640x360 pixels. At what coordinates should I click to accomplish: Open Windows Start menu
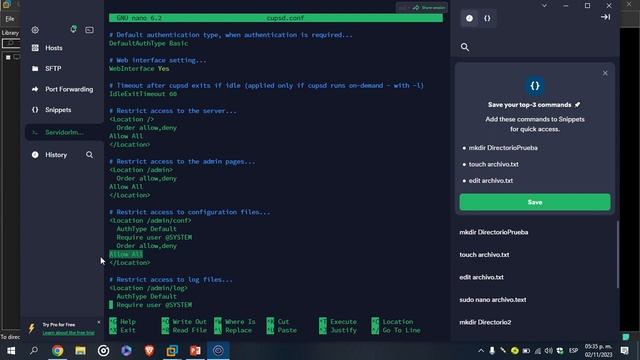tap(11, 351)
